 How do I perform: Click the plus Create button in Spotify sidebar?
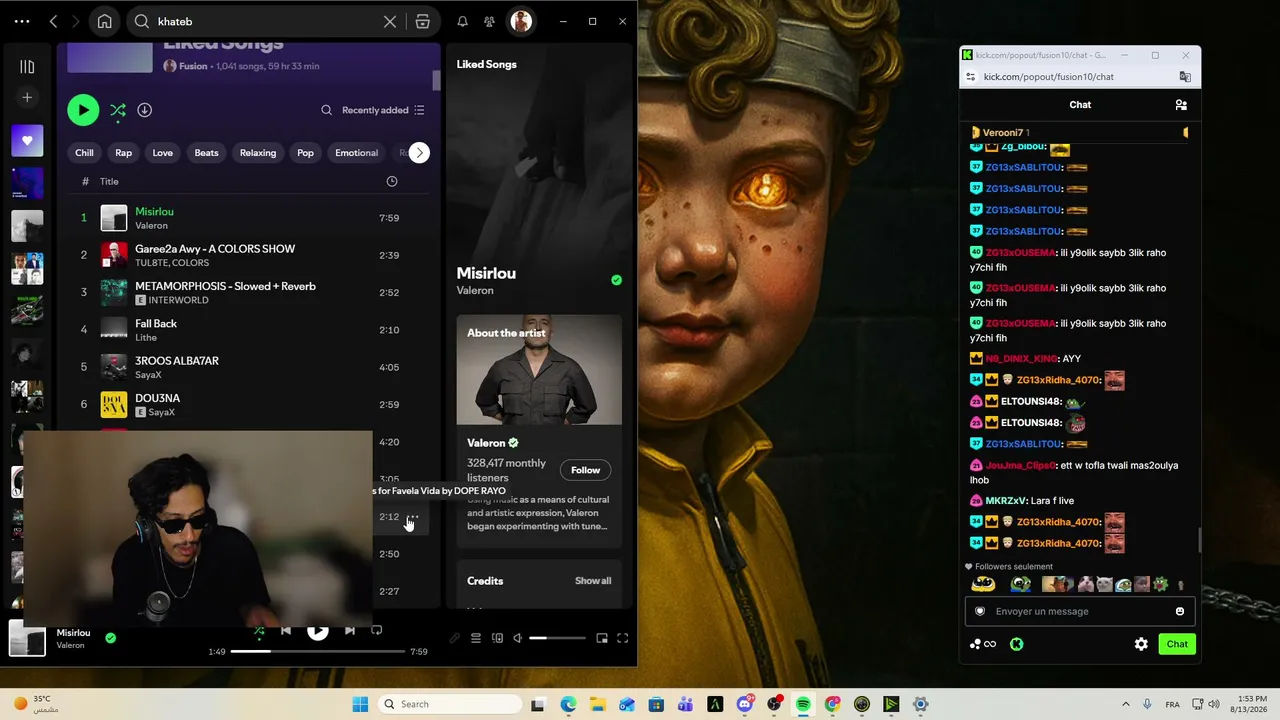(27, 97)
